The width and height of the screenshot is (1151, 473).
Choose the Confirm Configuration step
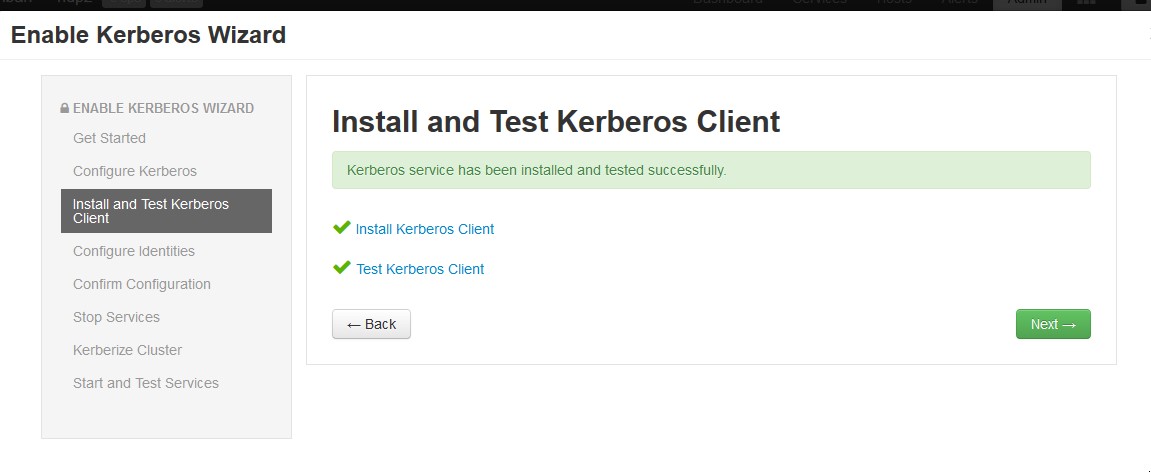[x=142, y=284]
